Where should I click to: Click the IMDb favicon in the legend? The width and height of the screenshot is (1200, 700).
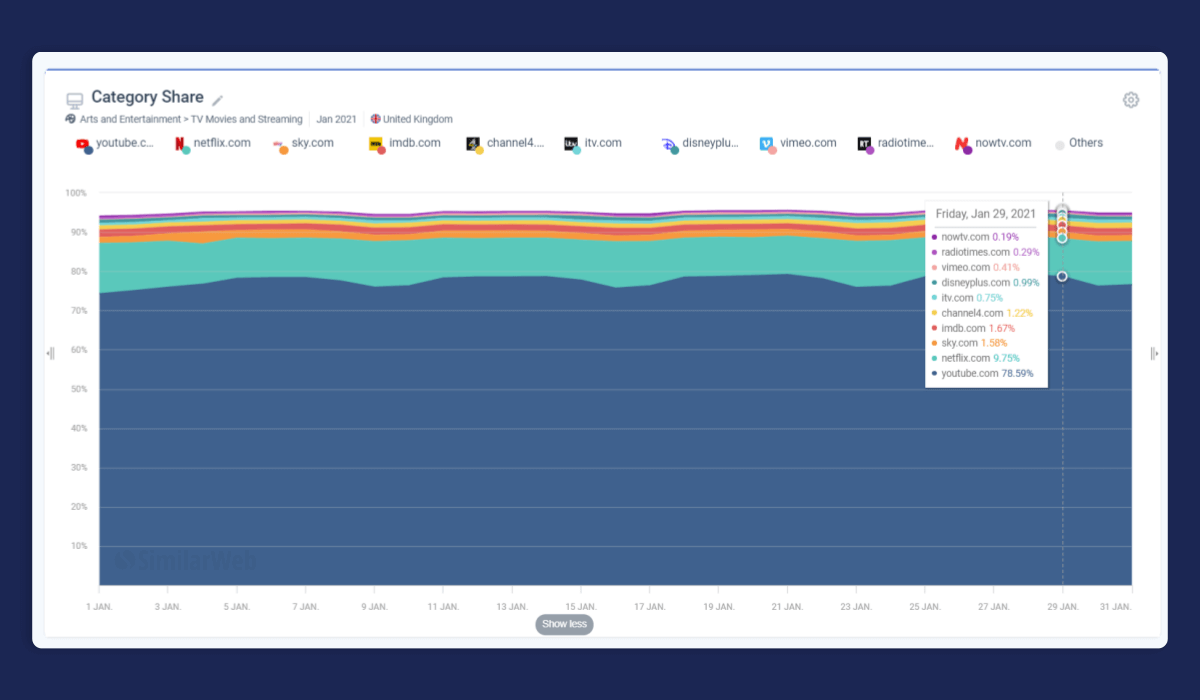pyautogui.click(x=376, y=144)
